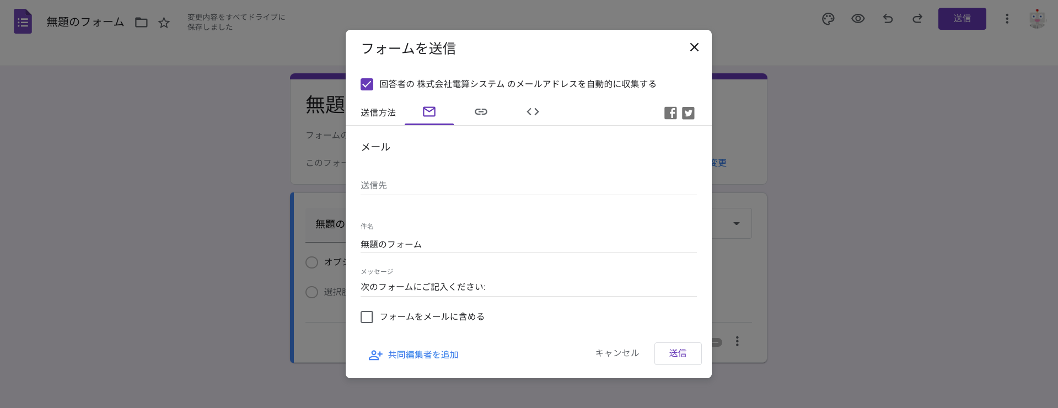Click the 送信先 recipient field
The height and width of the screenshot is (408, 1058).
coord(528,185)
